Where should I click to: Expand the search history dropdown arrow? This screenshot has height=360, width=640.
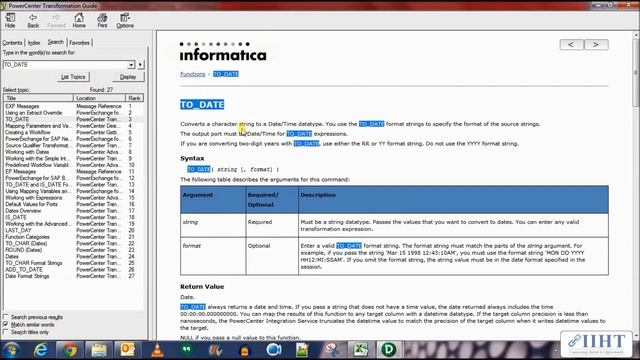(x=131, y=64)
